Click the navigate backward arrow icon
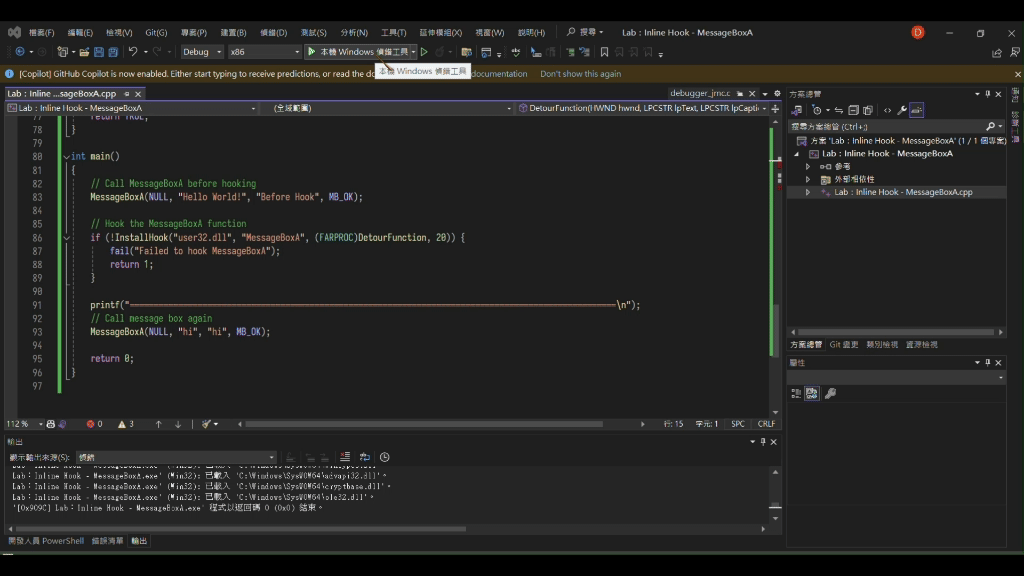1024x576 pixels. click(x=20, y=52)
